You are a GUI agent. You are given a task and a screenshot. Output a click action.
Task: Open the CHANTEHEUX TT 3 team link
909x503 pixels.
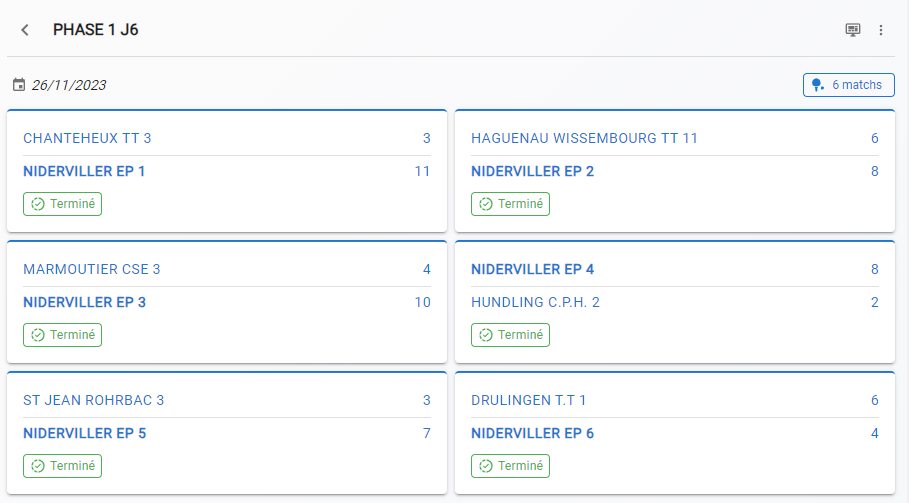[x=87, y=138]
